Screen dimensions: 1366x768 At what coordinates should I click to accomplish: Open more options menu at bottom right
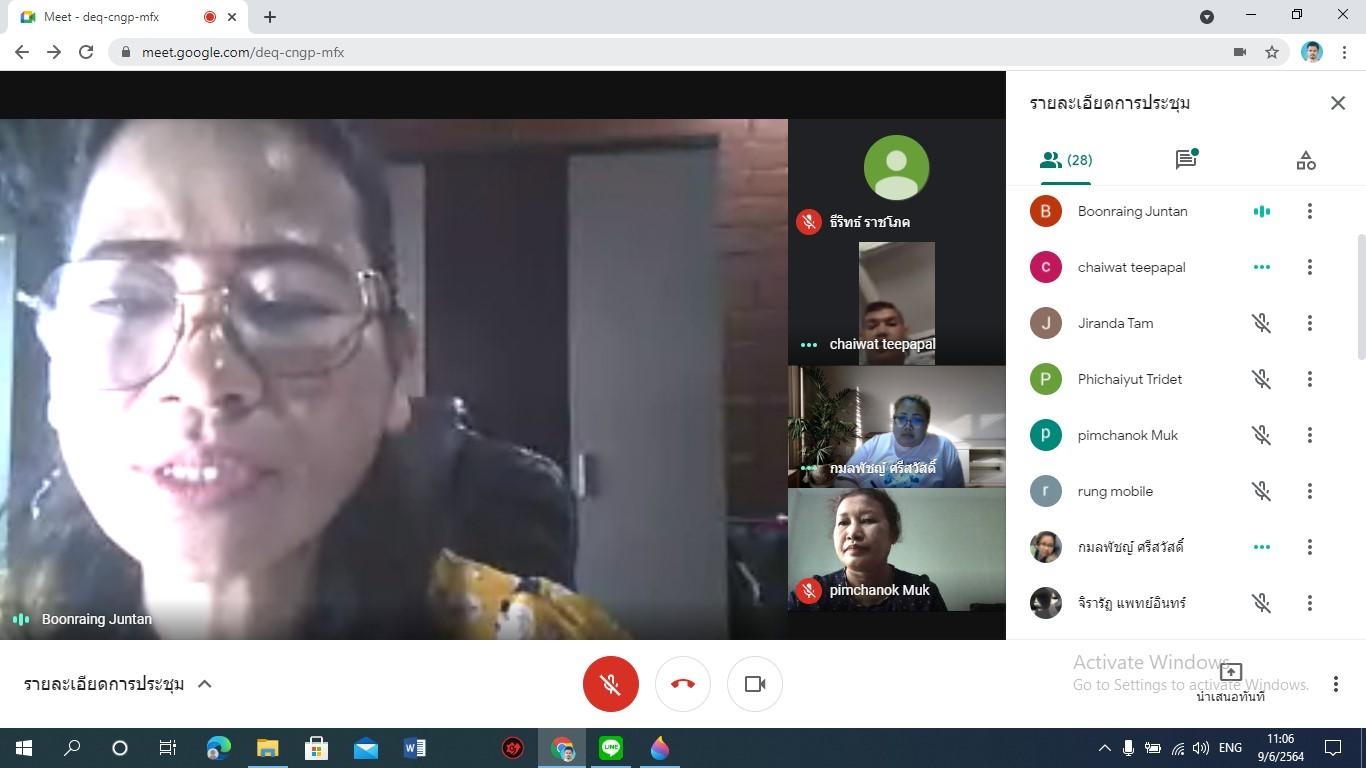[x=1335, y=684]
